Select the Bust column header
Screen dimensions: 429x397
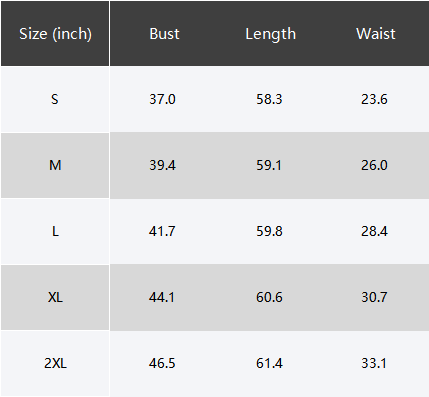pos(164,34)
